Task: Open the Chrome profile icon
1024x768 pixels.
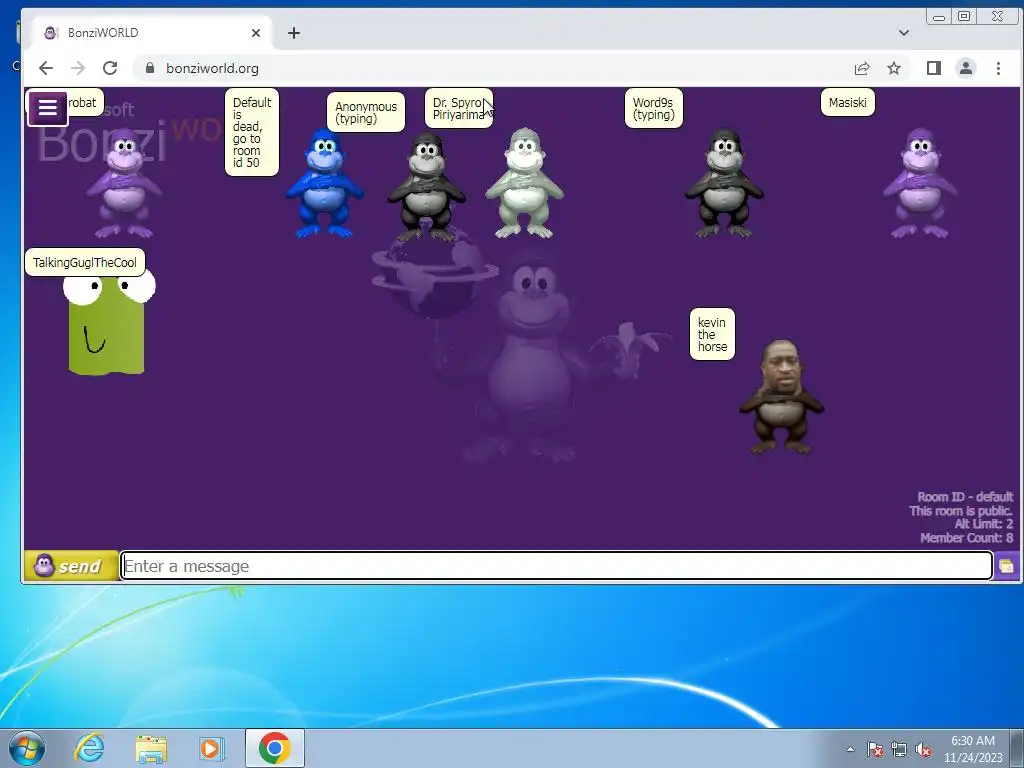Action: pos(966,68)
